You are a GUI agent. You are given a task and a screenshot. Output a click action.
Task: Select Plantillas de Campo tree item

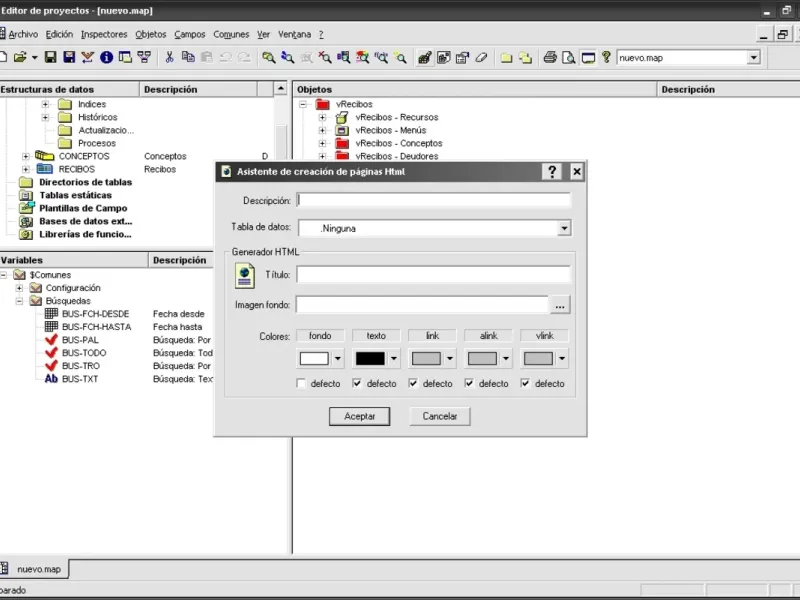(83, 208)
